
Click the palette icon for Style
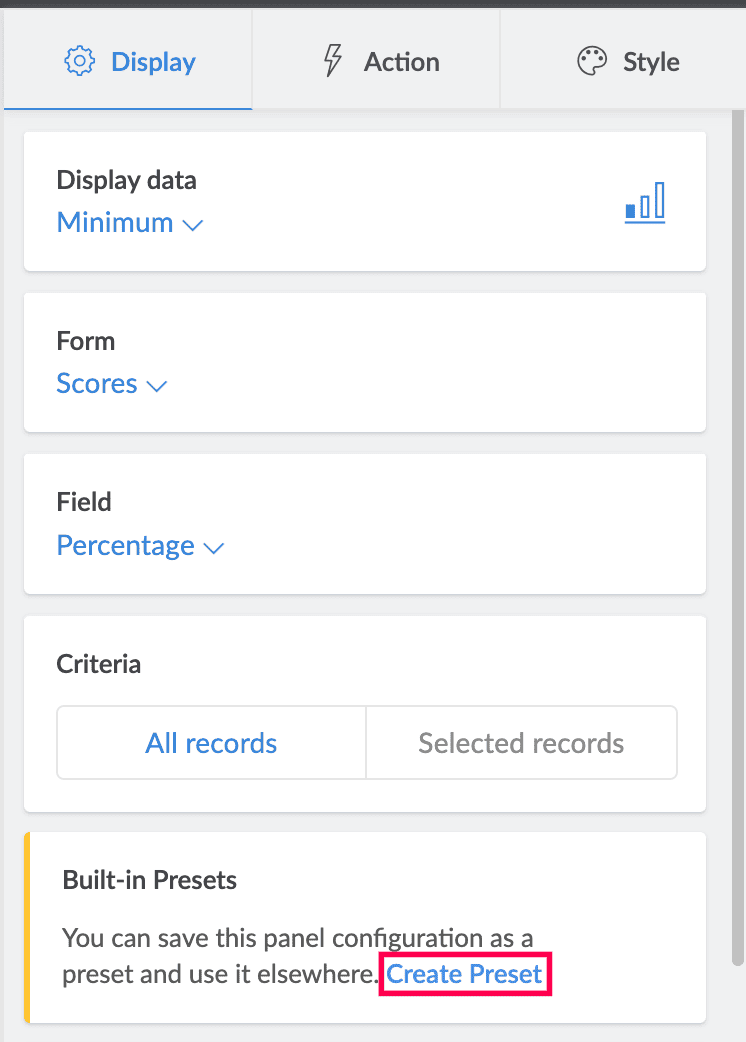click(592, 62)
